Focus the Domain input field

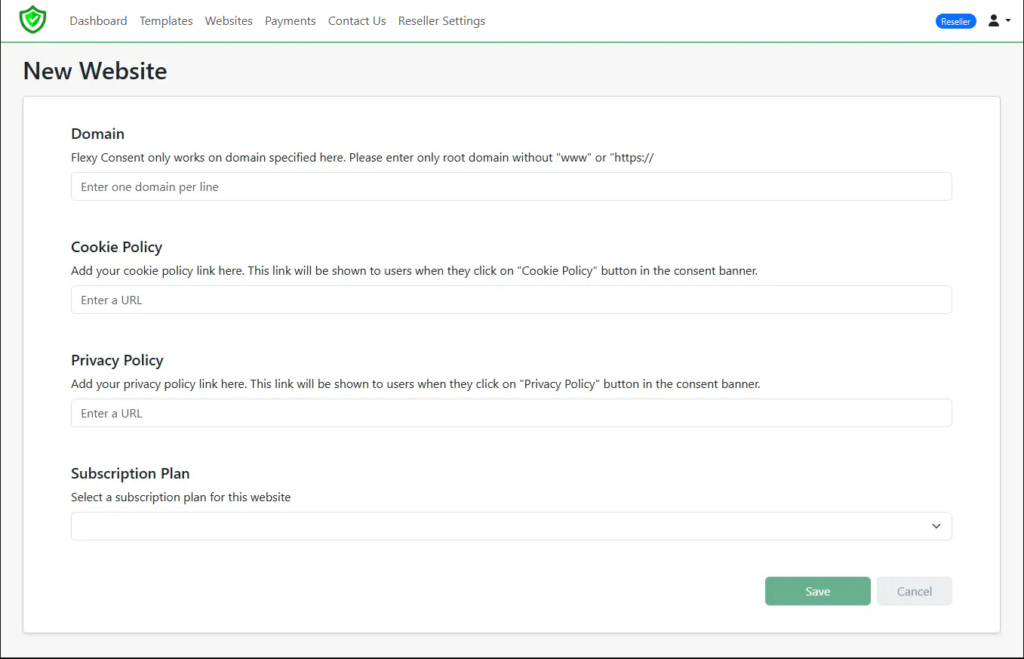[x=511, y=187]
